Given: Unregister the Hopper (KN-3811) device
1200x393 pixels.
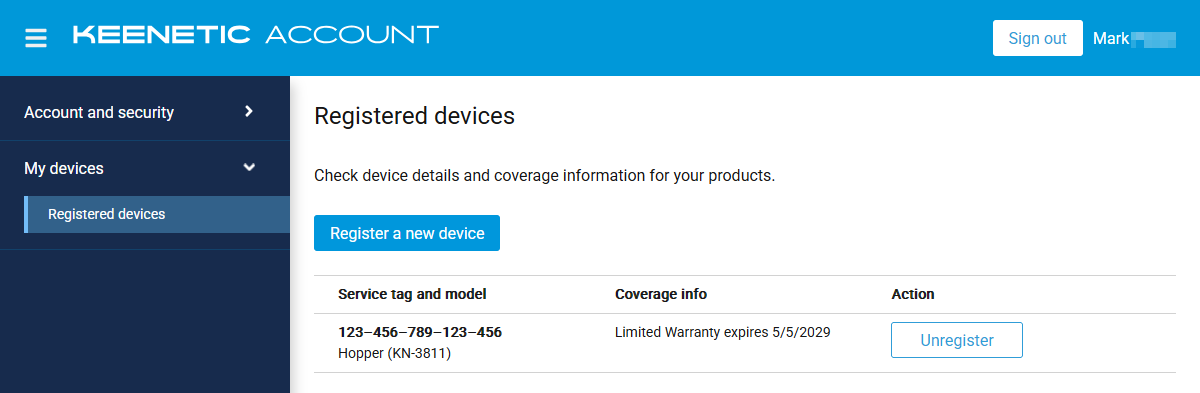Looking at the screenshot, I should [x=957, y=340].
